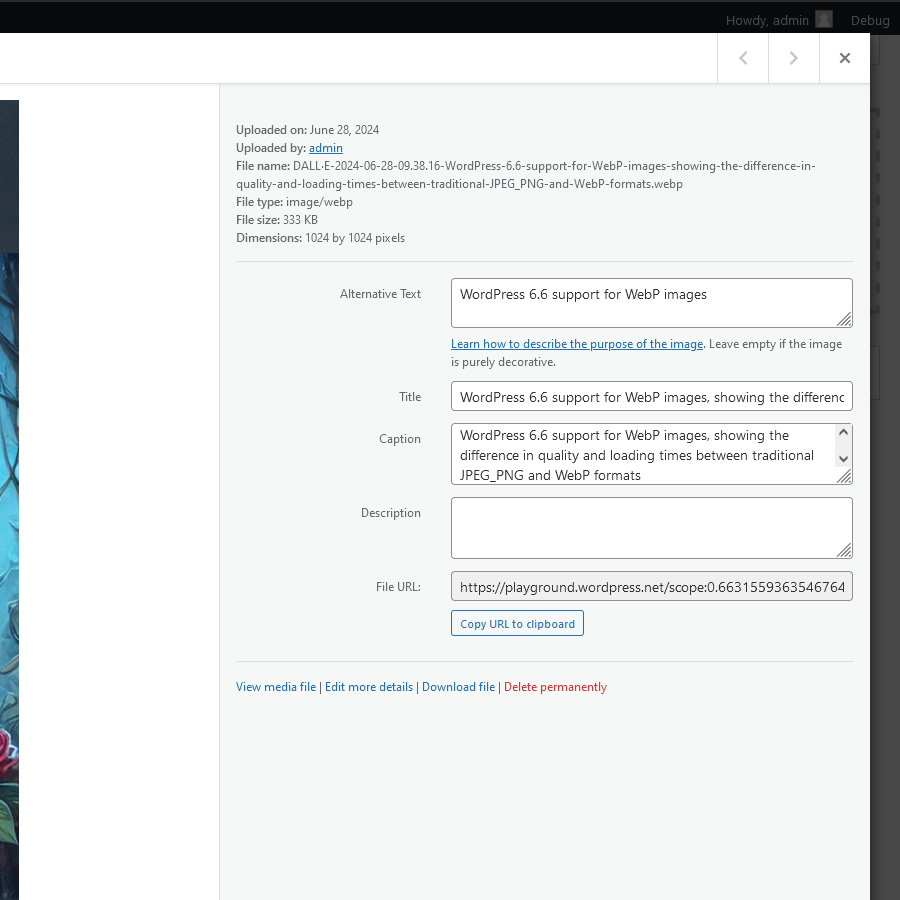The width and height of the screenshot is (900, 900).
Task: Select the File size 333 KB text
Action: point(277,220)
